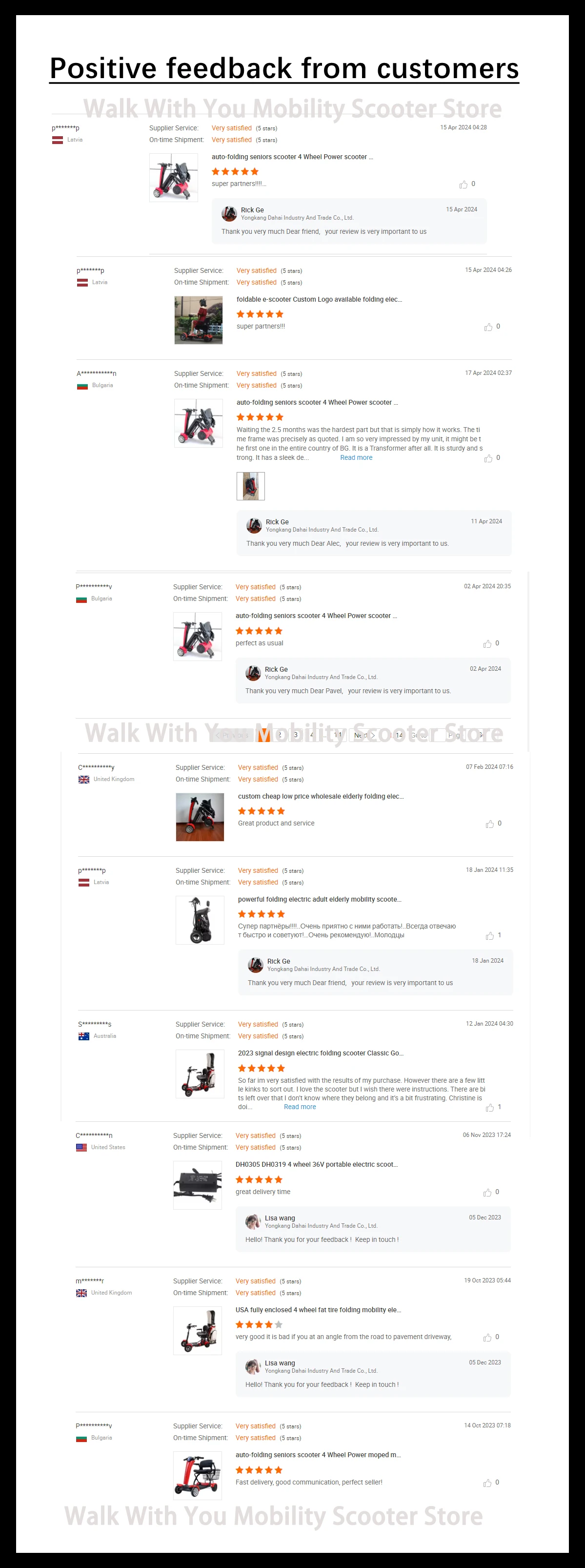The image size is (585, 1568).
Task: Open 'auto-folding seniors scooter' link in first review
Action: click(x=292, y=157)
